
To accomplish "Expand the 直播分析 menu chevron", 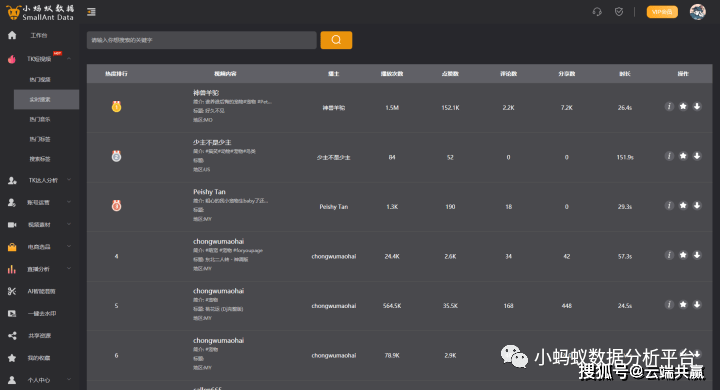I will pos(69,268).
